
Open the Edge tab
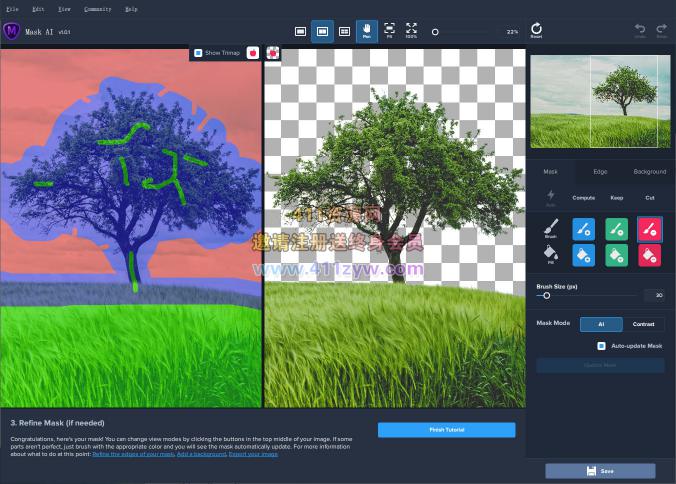(x=600, y=172)
